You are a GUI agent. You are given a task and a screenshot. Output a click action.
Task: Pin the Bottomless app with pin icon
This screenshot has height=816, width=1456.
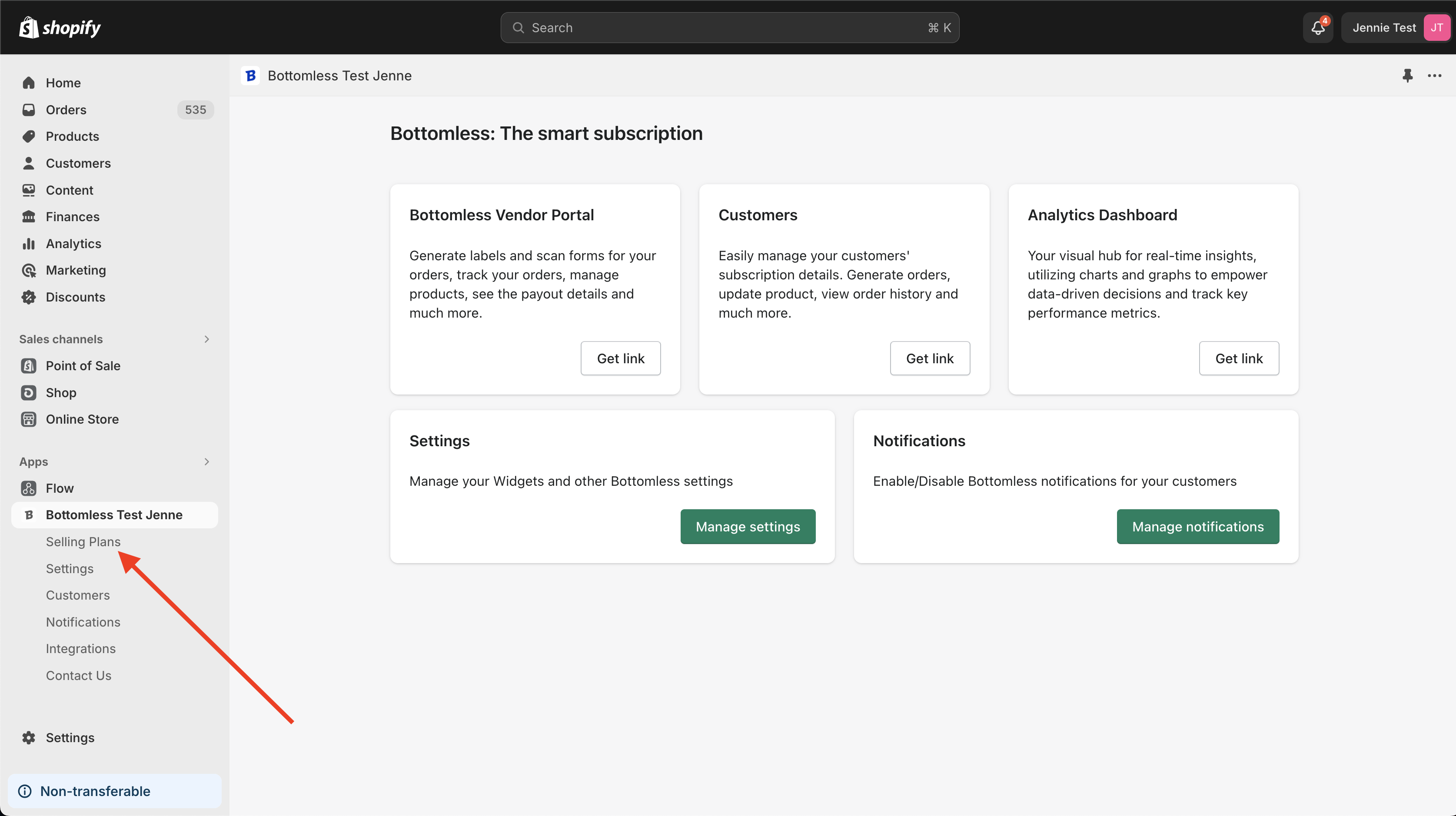coord(1407,75)
